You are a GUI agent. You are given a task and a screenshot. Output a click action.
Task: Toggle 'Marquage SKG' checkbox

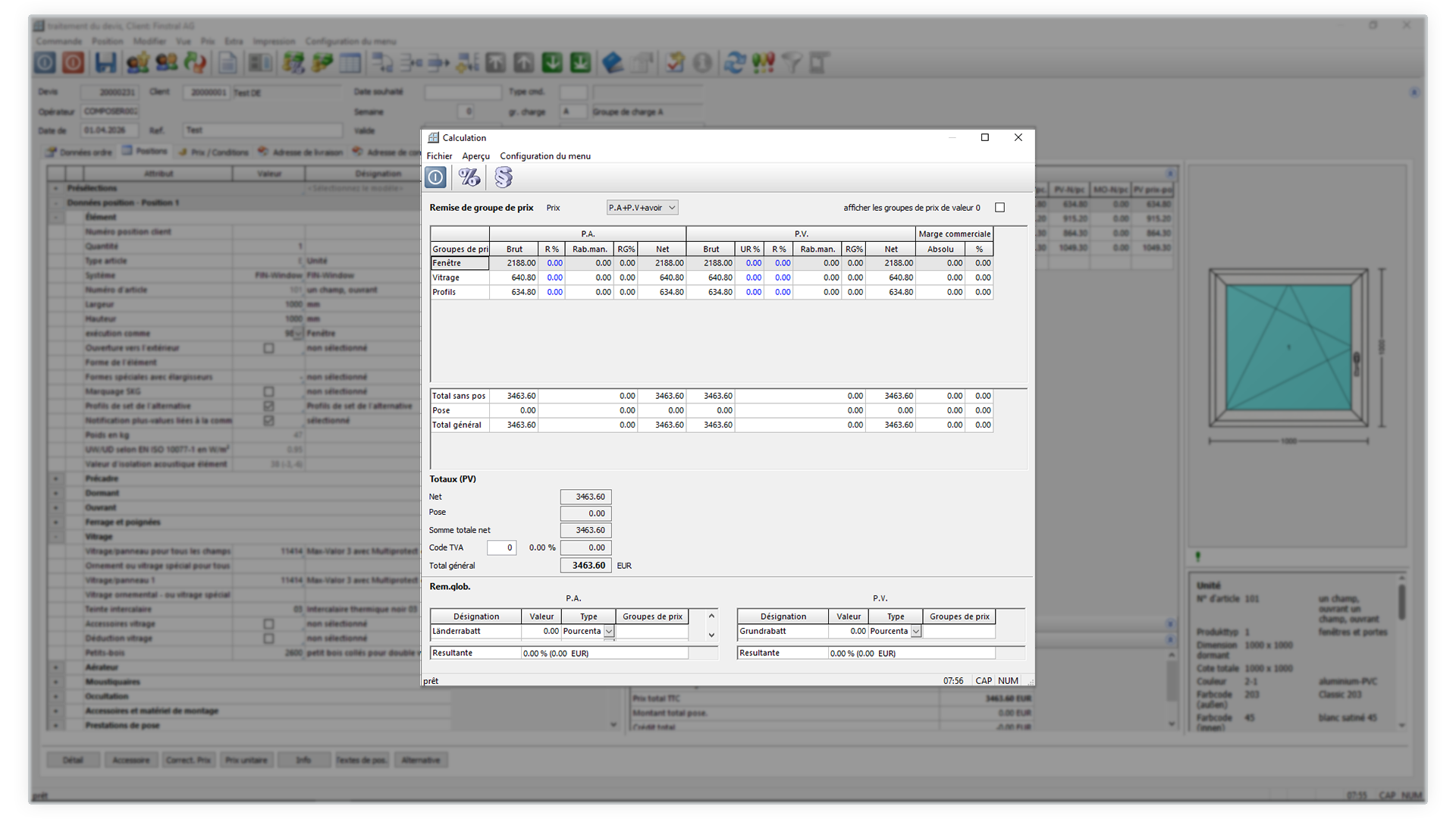(x=268, y=392)
